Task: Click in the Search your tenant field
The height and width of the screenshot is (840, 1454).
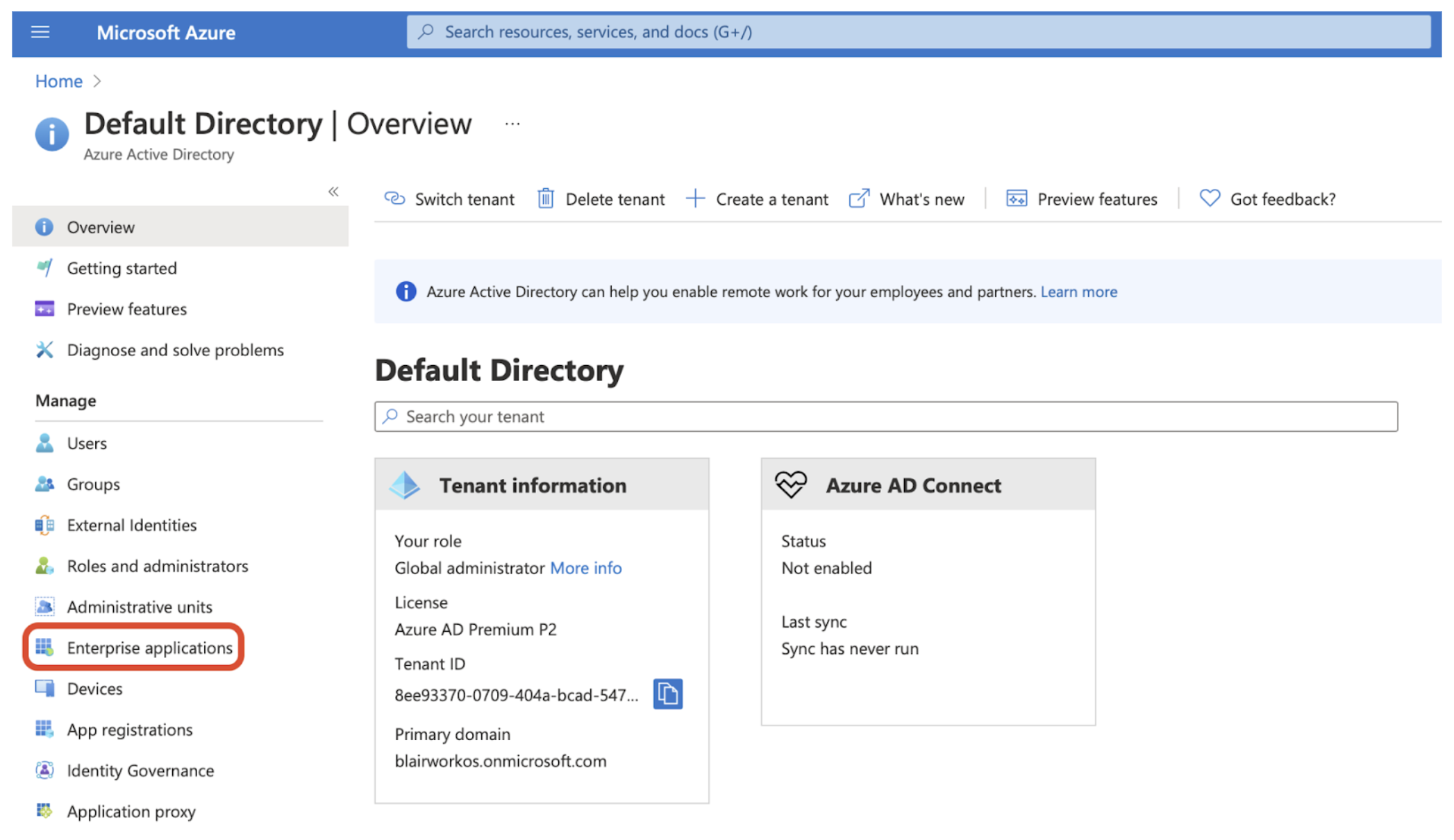Action: pos(886,417)
